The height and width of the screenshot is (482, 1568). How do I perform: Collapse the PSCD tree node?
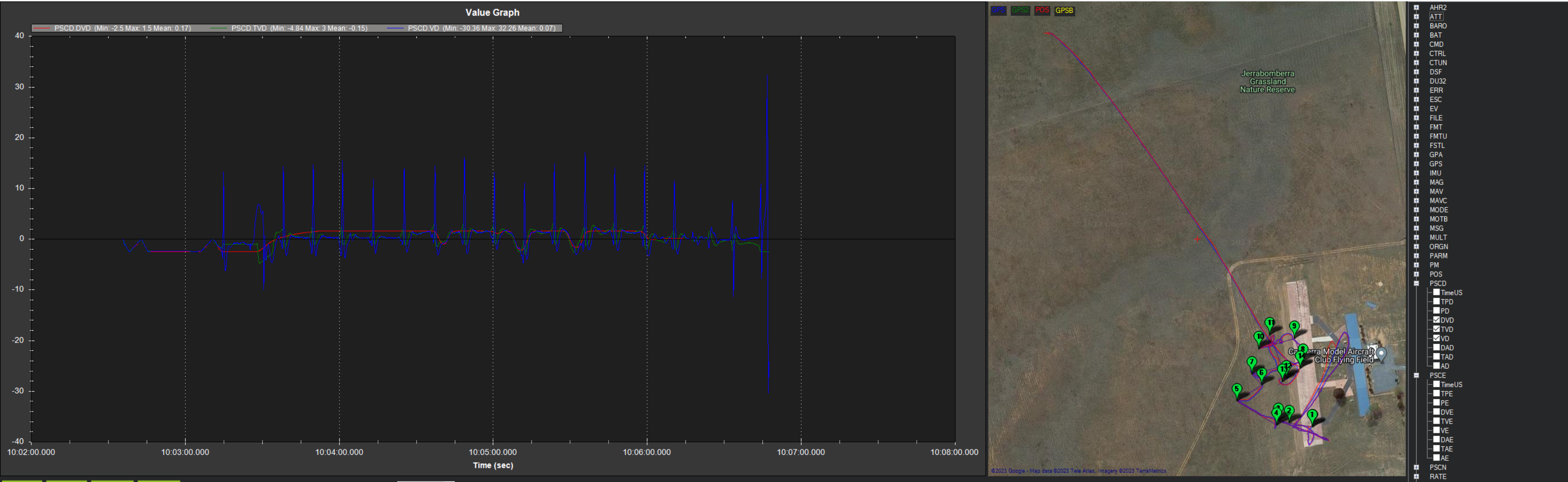pyautogui.click(x=1418, y=283)
